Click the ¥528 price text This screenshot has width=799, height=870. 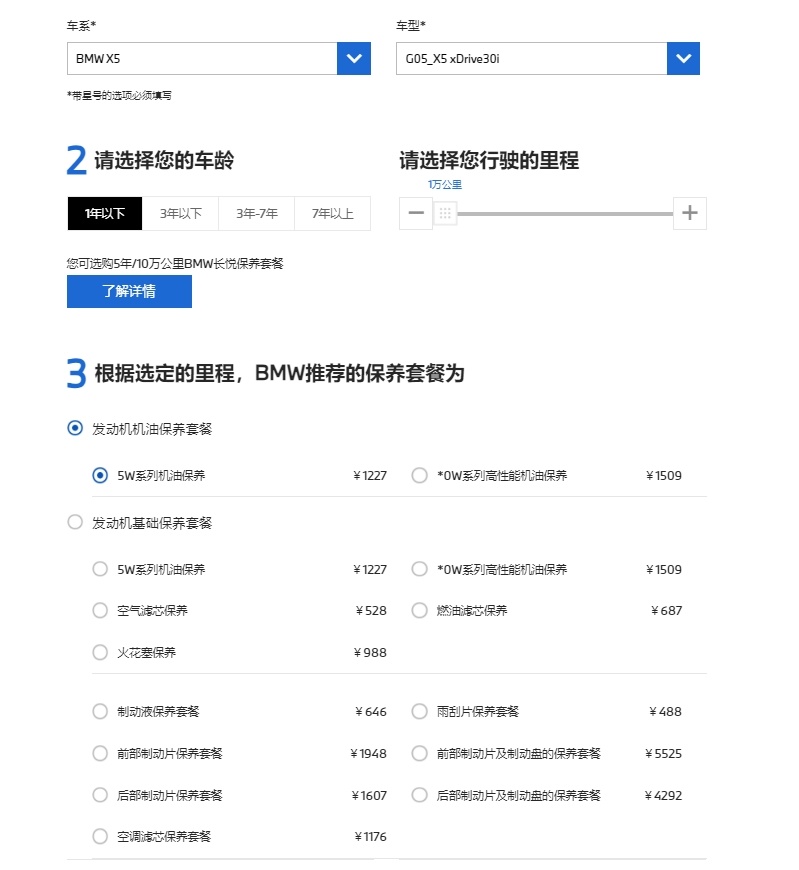371,610
